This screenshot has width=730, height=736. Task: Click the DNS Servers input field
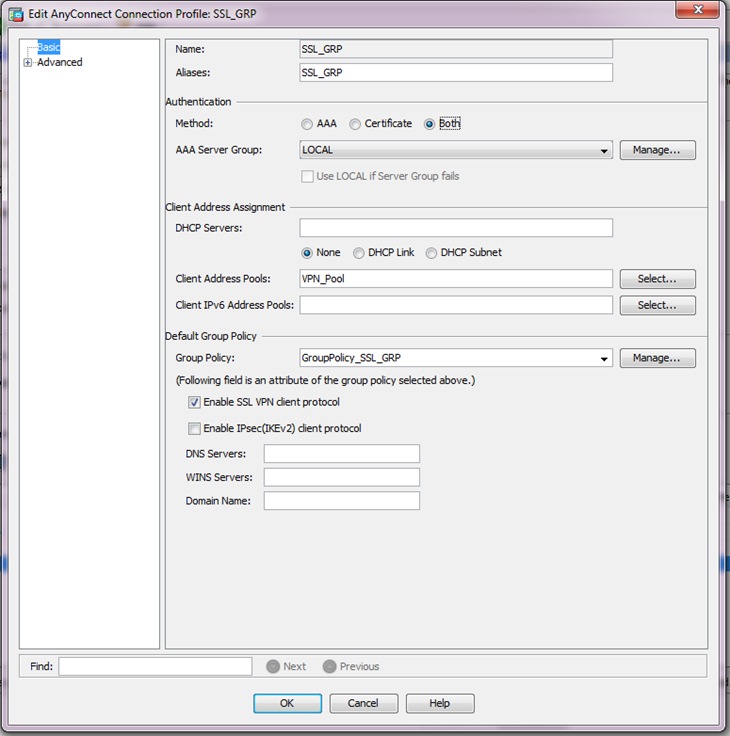click(x=342, y=454)
